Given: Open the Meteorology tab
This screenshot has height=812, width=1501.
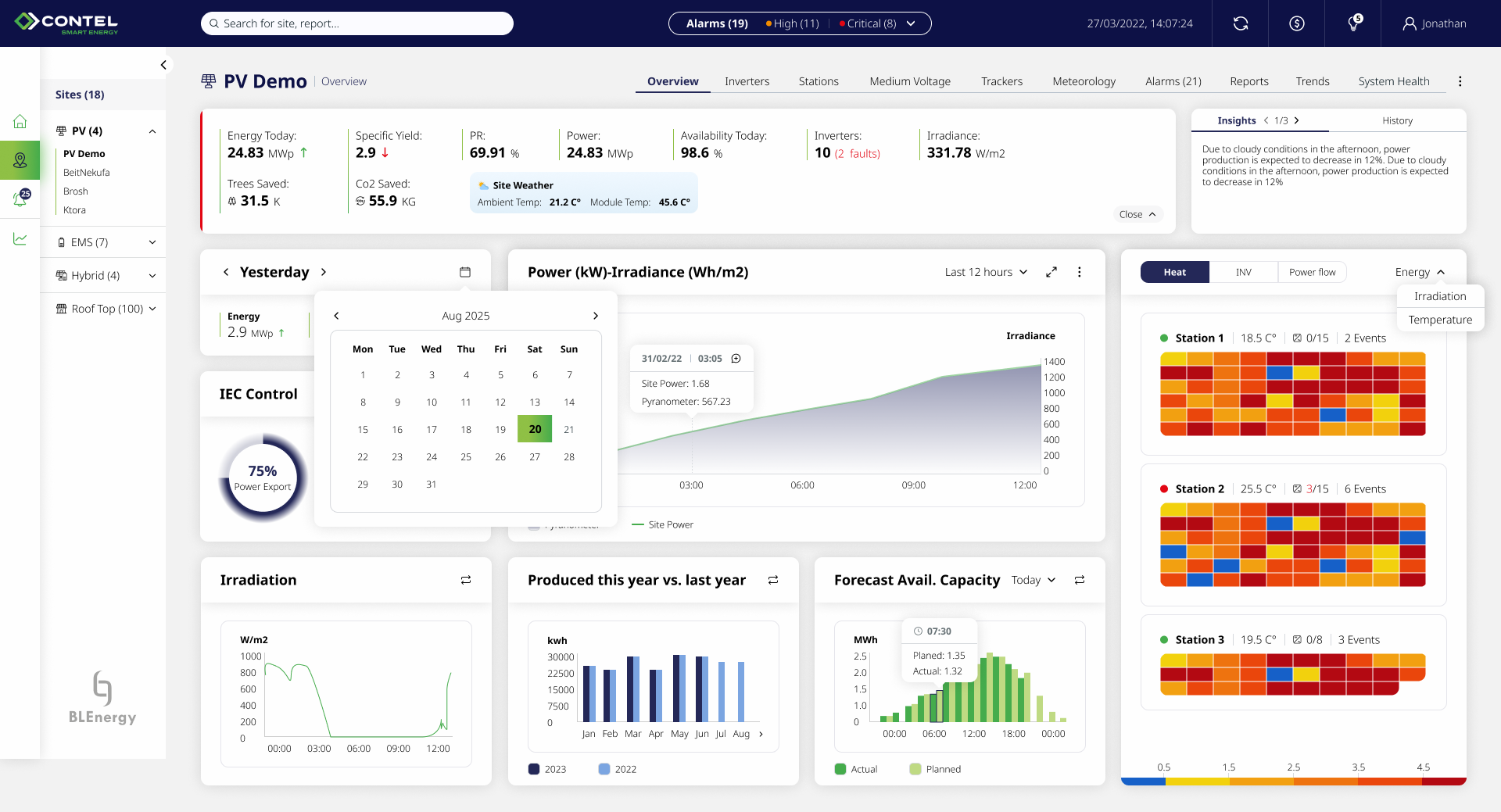Looking at the screenshot, I should [x=1084, y=81].
